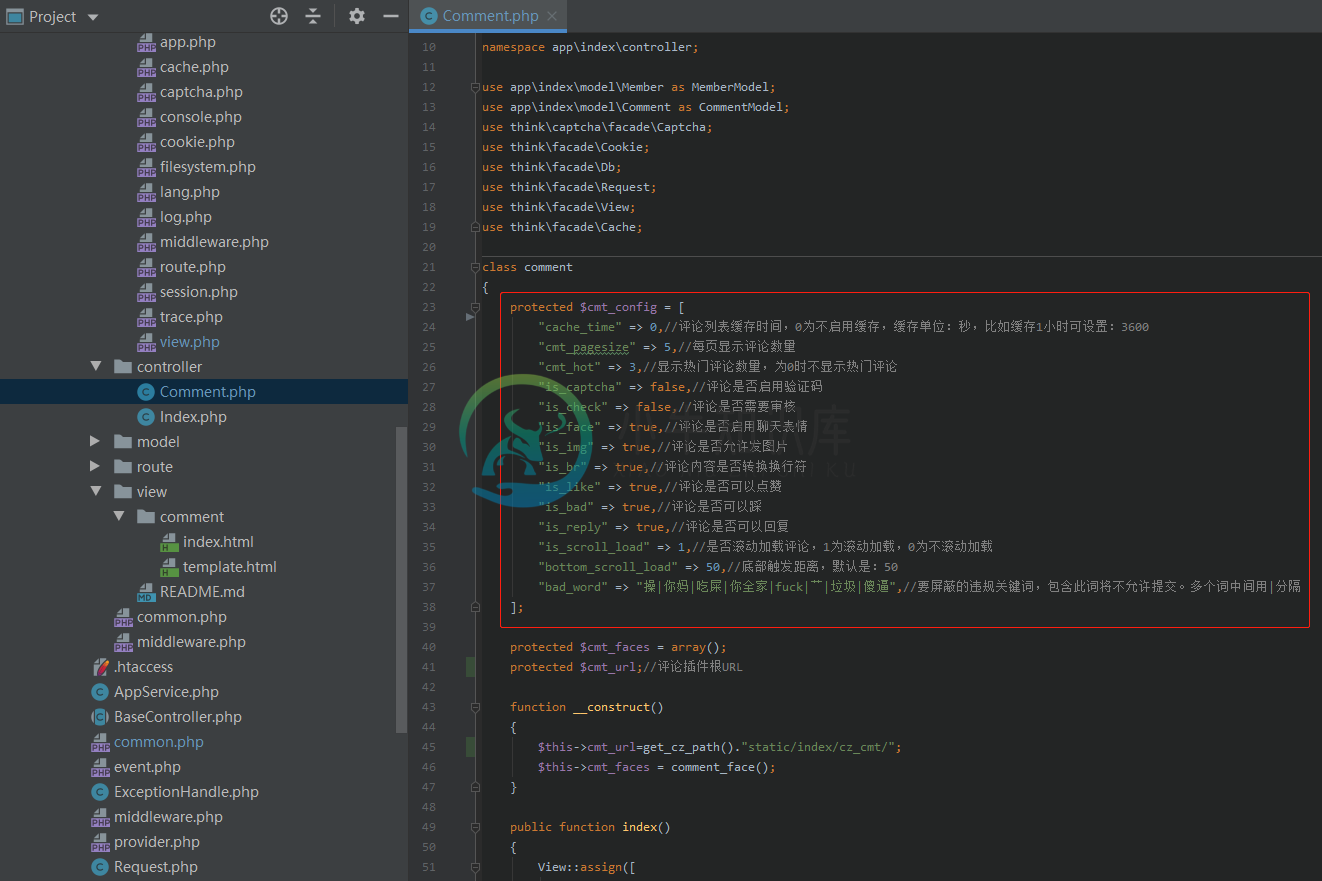Screen dimensions: 1322x881
Task: Expand the route folder
Action: click(x=95, y=467)
